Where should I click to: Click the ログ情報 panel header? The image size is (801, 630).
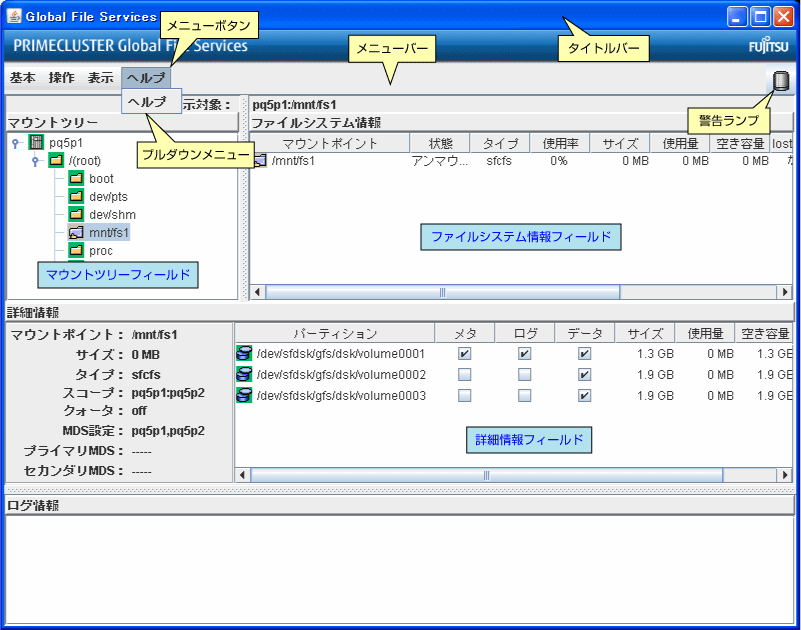pyautogui.click(x=399, y=505)
